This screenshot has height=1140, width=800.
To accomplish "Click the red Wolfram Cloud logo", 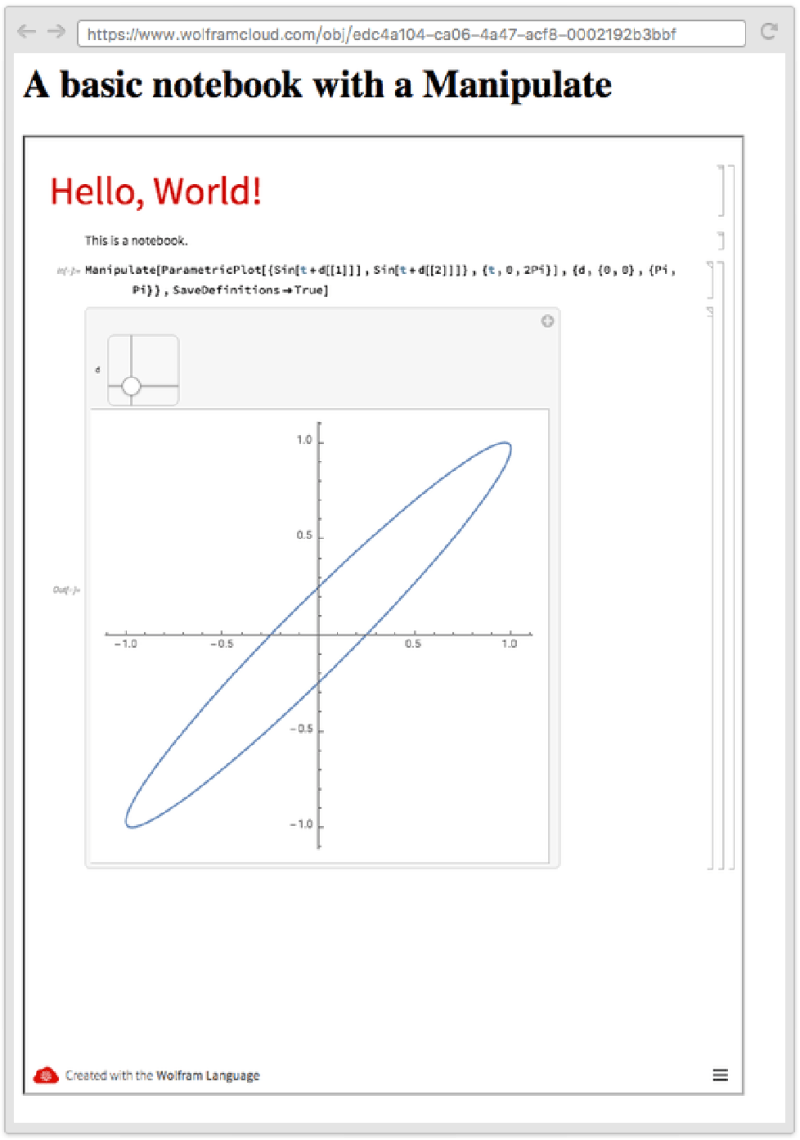I will [x=49, y=1075].
